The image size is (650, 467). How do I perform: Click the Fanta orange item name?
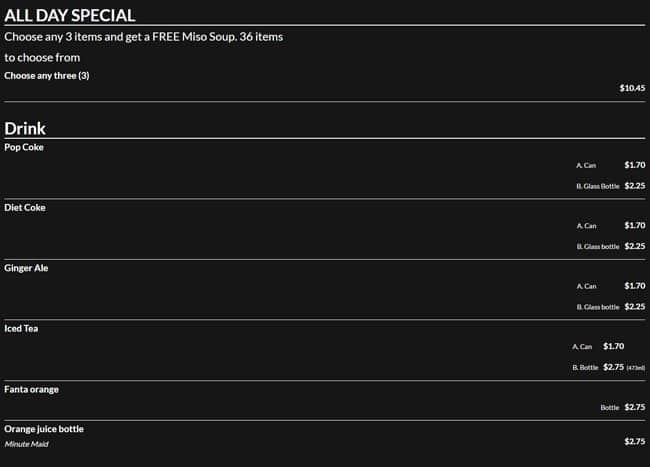coord(32,388)
